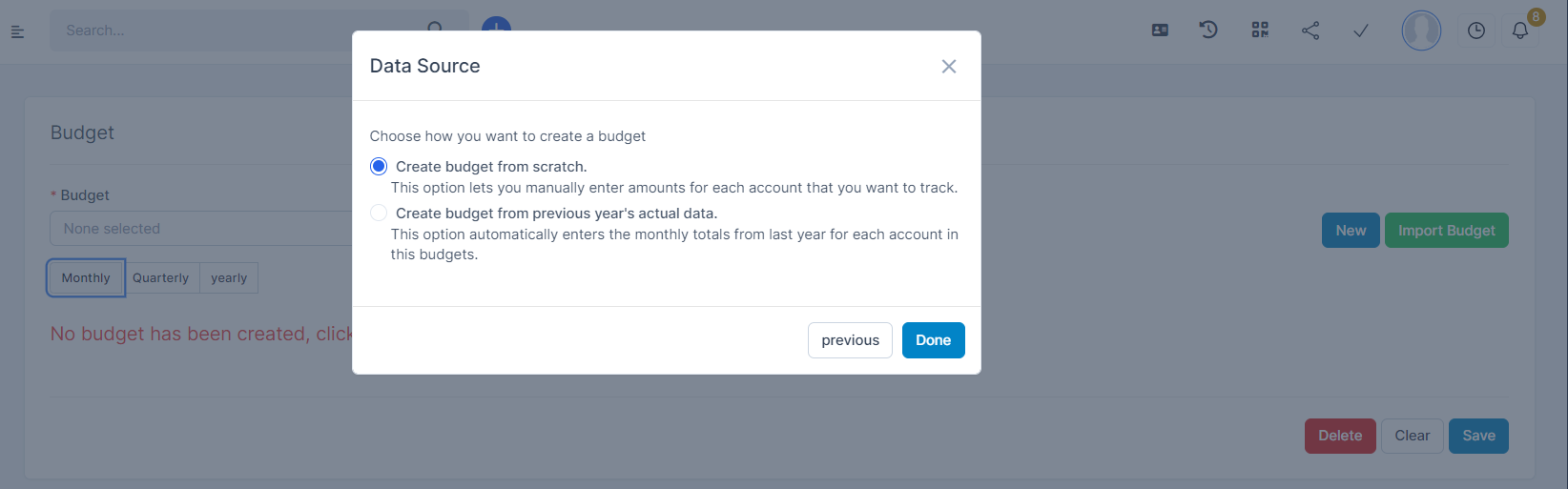Click the share icon in header

[x=1310, y=31]
